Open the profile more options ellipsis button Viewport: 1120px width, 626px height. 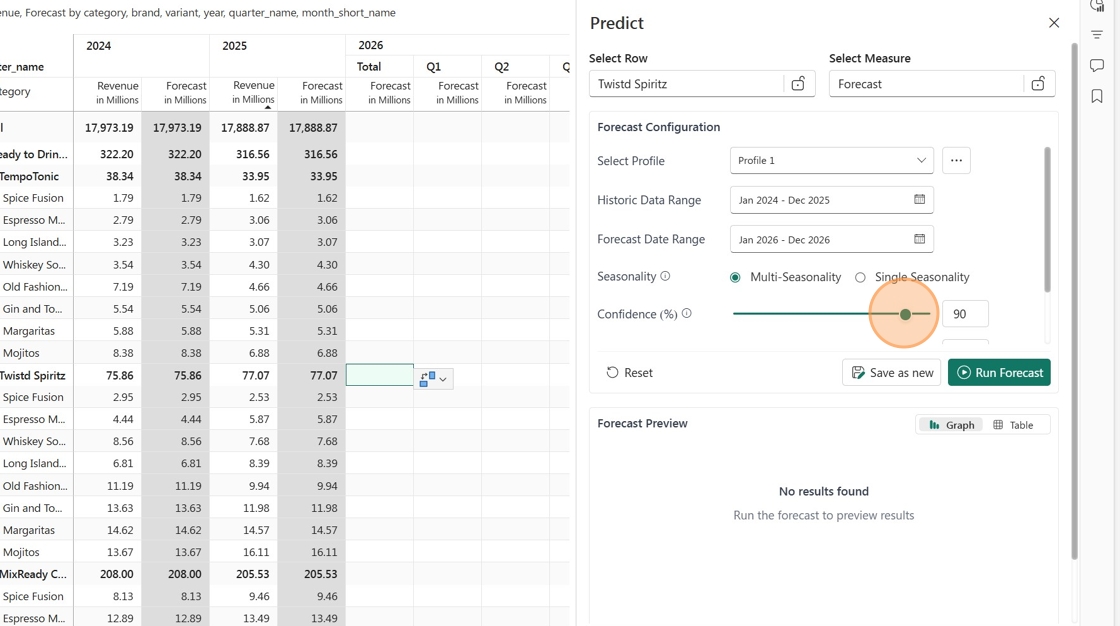pos(956,160)
